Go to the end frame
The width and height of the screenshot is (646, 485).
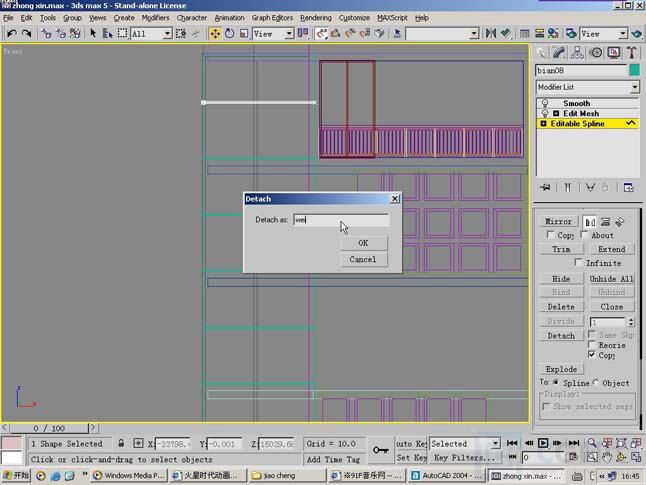pyautogui.click(x=573, y=443)
